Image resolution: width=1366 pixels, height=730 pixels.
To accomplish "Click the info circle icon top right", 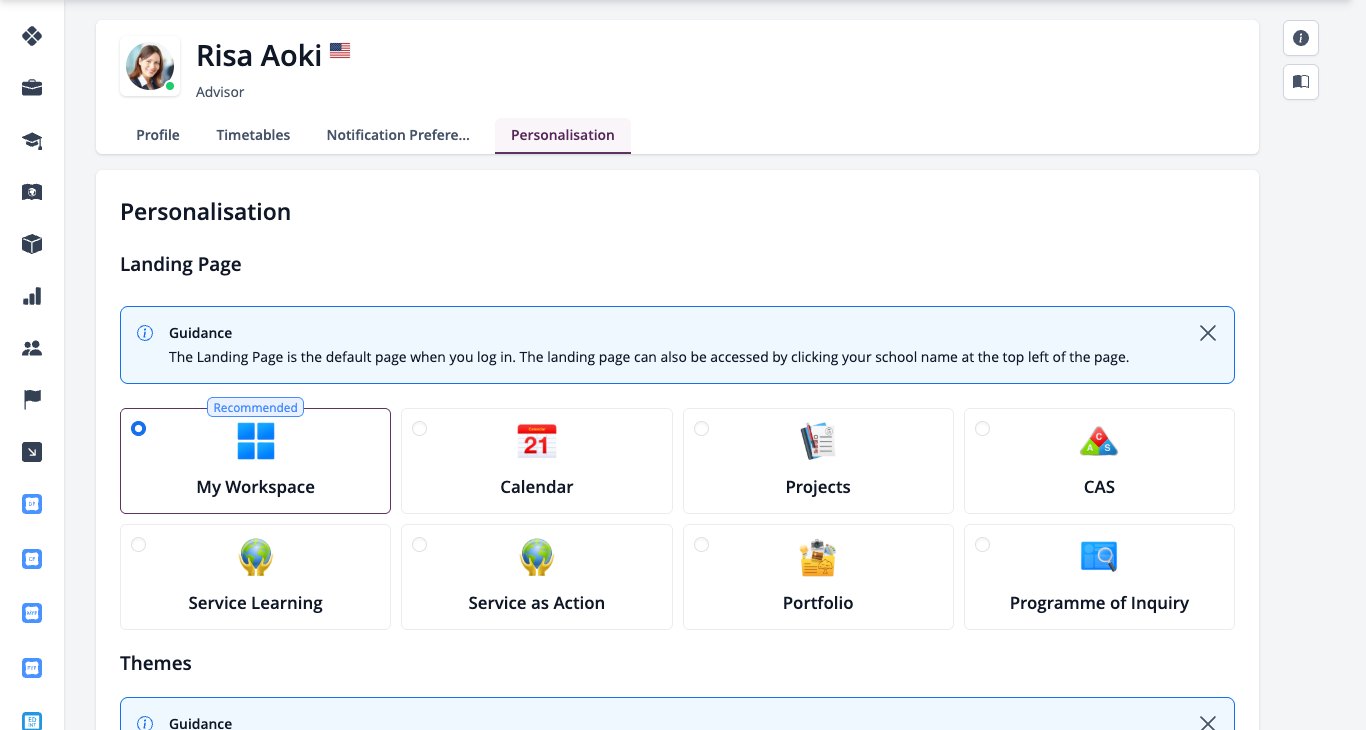I will coord(1301,38).
